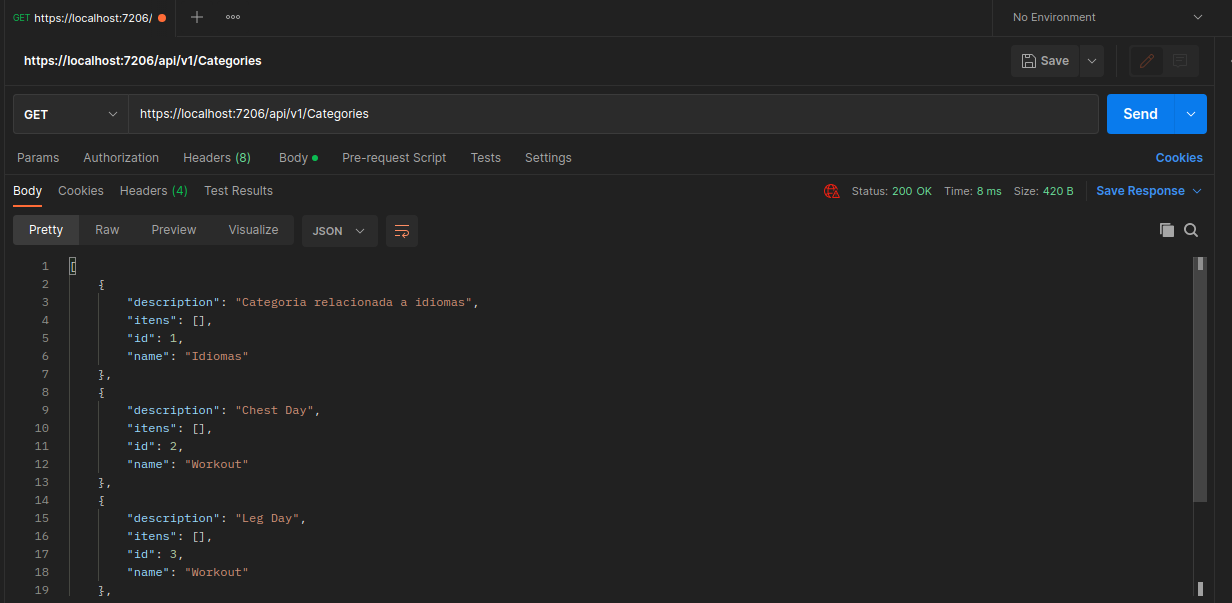Click the request title api/v1/Categories
The image size is (1232, 603).
coord(143,61)
